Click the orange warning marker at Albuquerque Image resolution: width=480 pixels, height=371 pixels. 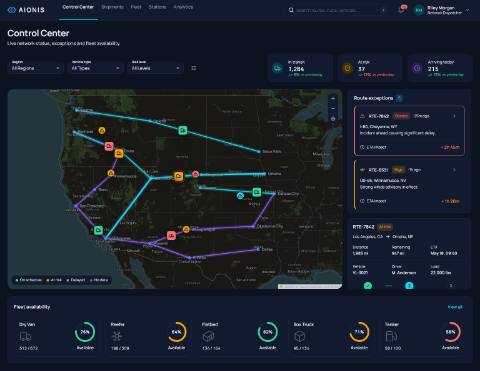(x=186, y=229)
